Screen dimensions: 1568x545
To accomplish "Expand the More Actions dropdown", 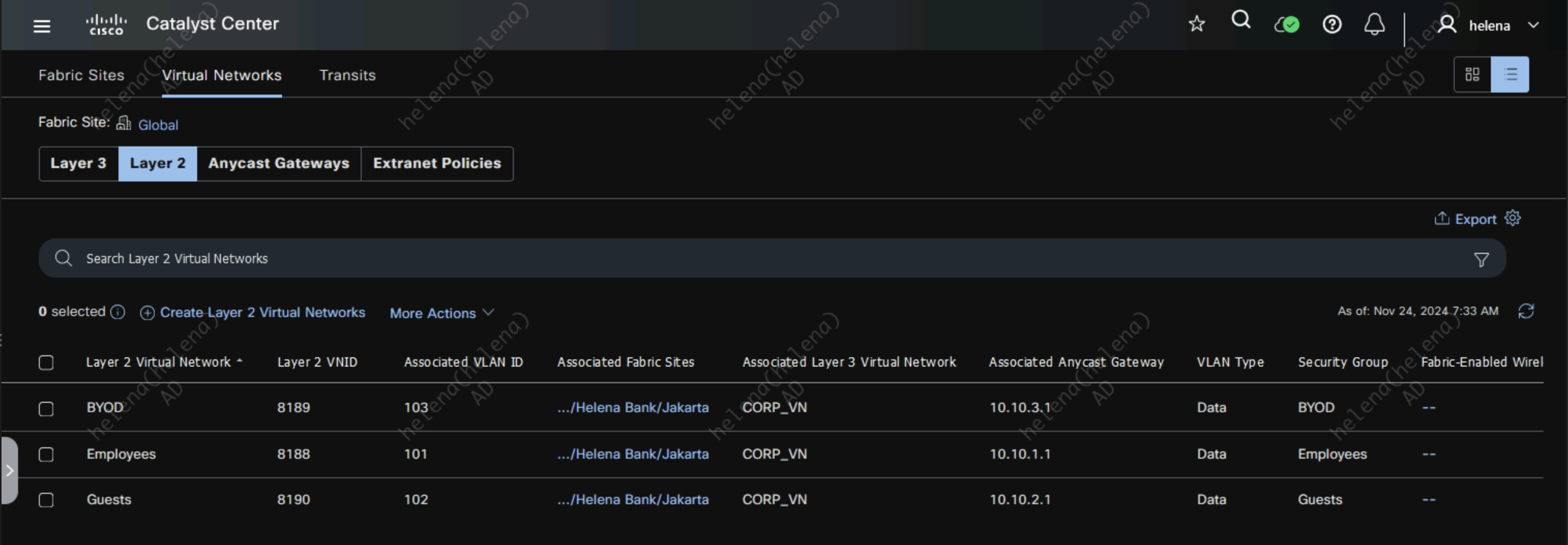I will [441, 313].
